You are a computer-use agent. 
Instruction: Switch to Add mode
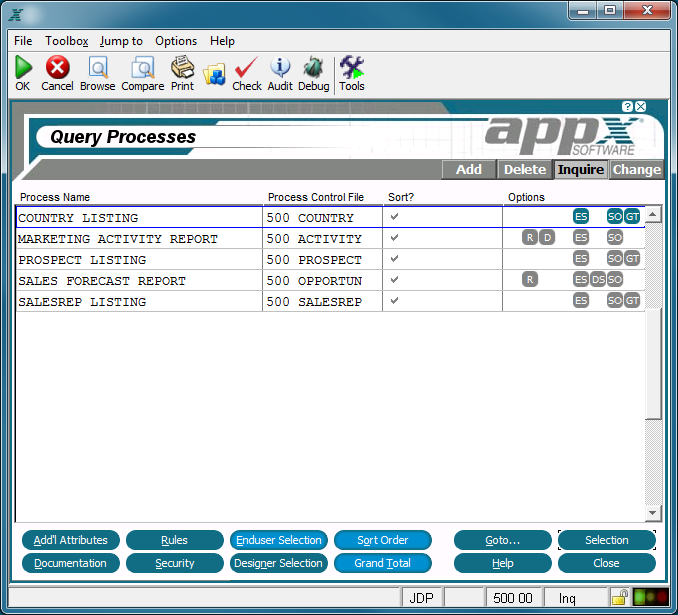[469, 170]
